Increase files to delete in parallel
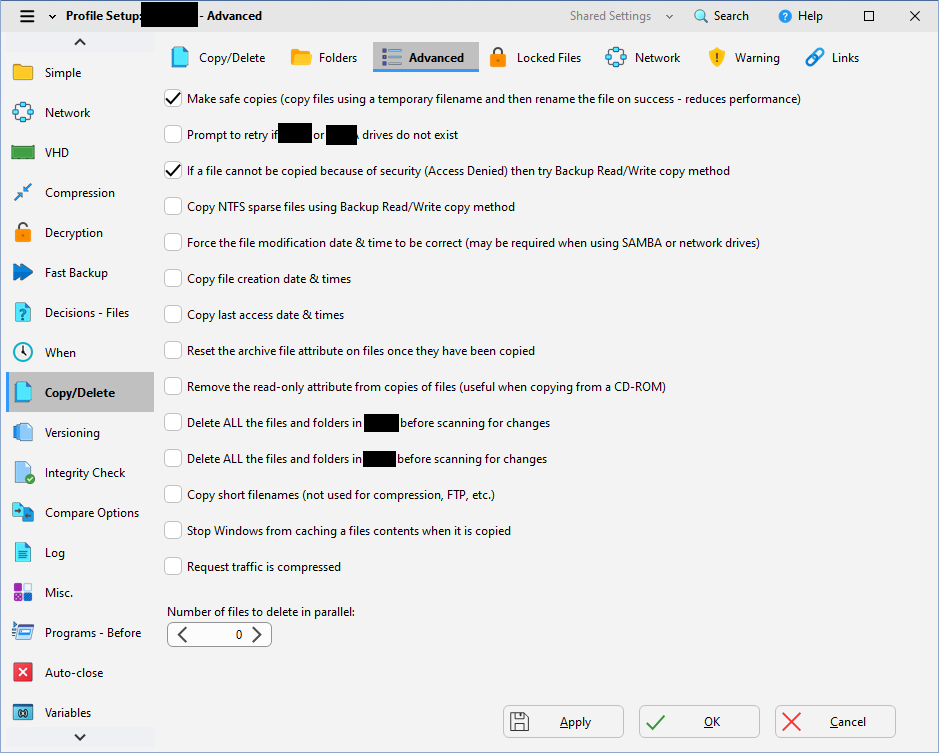 click(257, 634)
